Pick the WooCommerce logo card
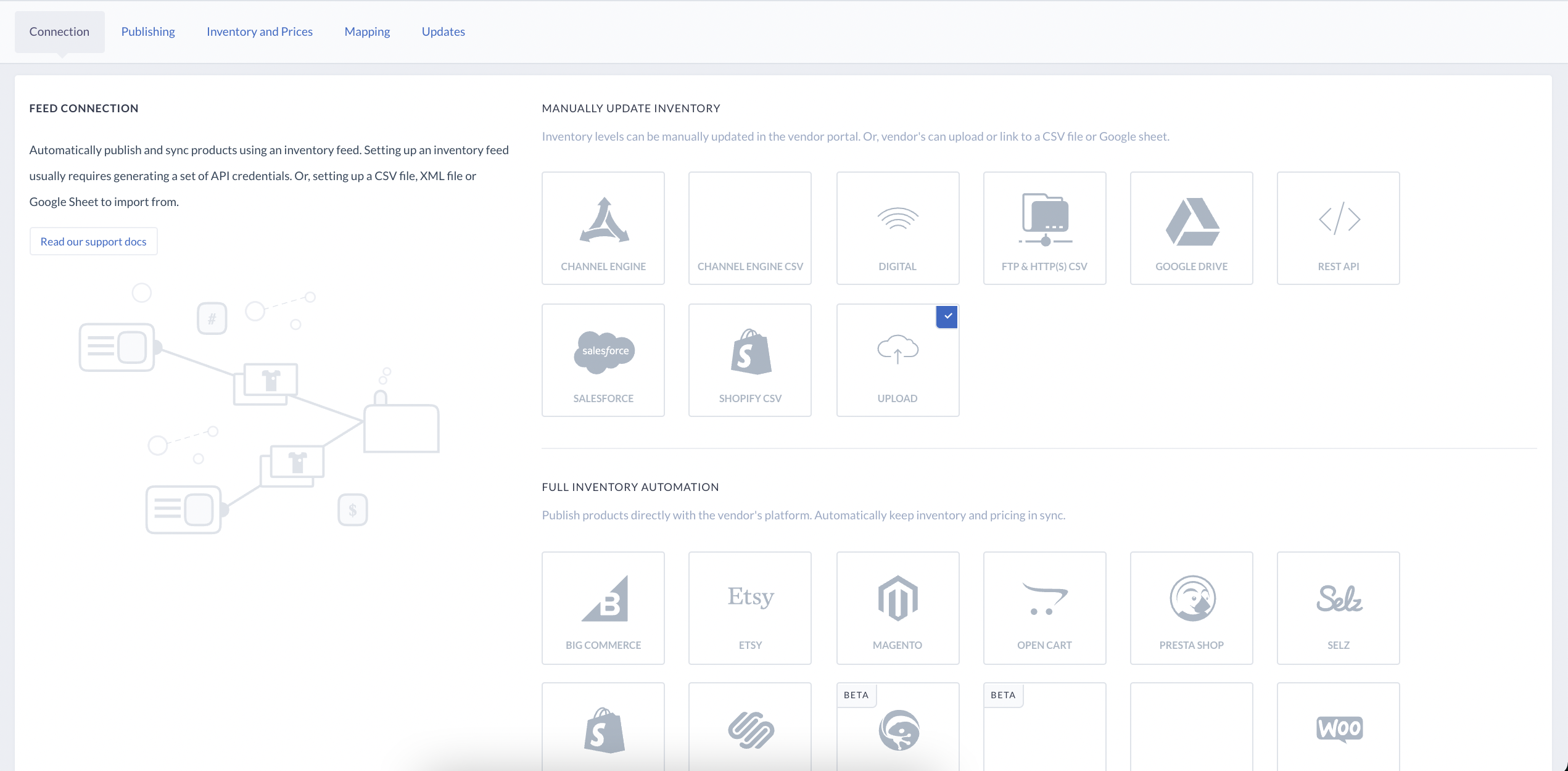This screenshot has height=771, width=1568. [1338, 727]
